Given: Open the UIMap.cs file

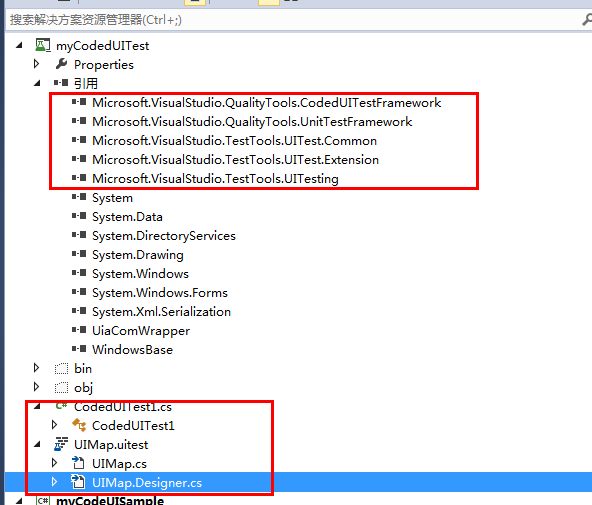Looking at the screenshot, I should click(x=119, y=464).
